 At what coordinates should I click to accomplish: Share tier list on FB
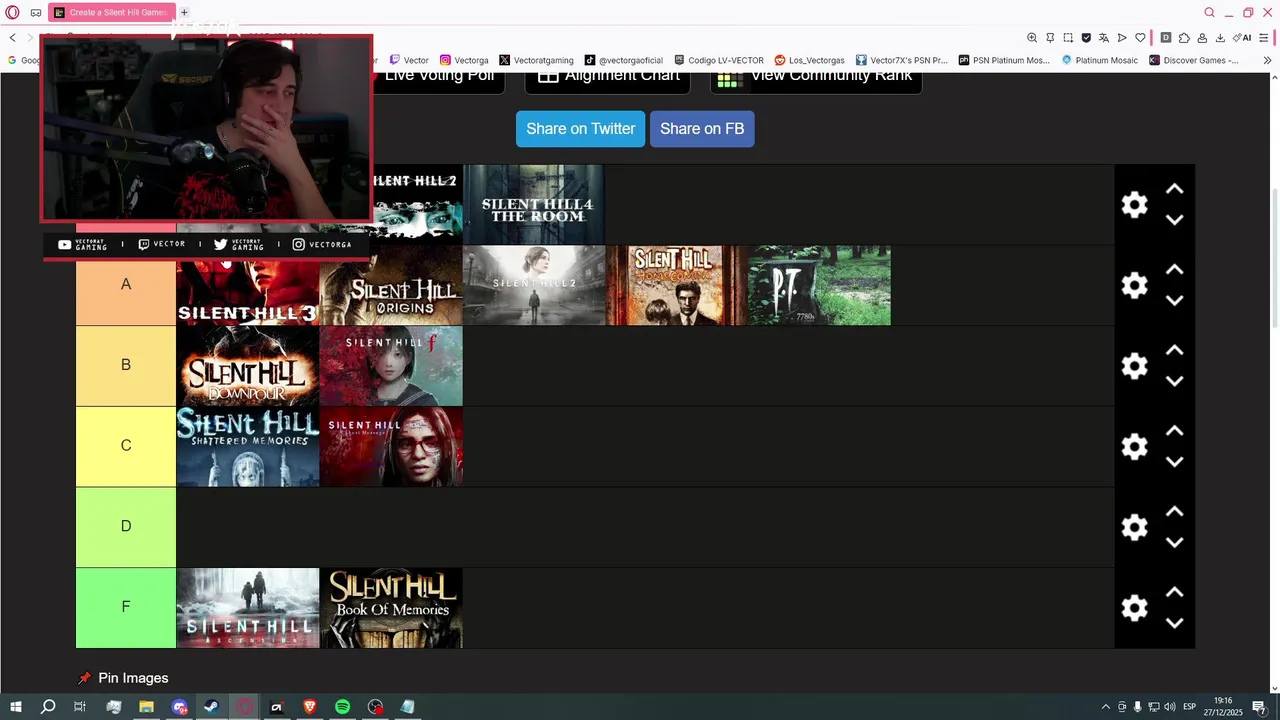pos(702,129)
